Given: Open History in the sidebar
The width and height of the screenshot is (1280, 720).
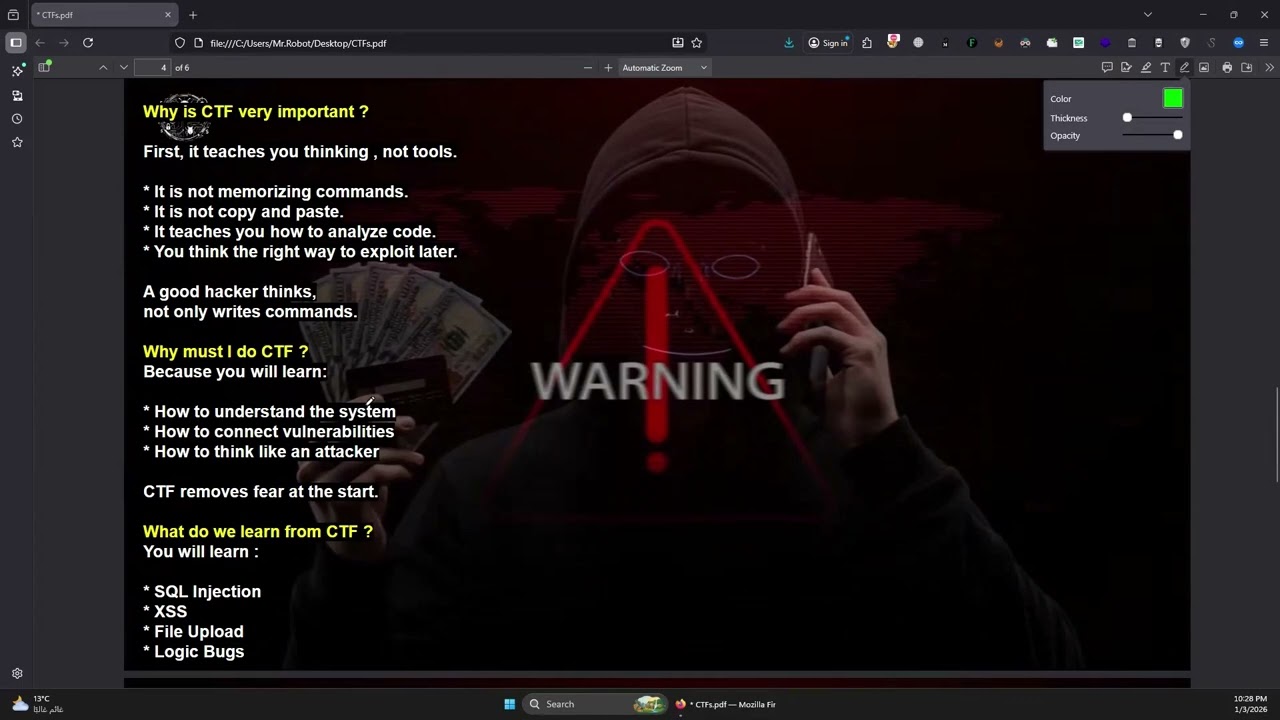Looking at the screenshot, I should click(17, 118).
